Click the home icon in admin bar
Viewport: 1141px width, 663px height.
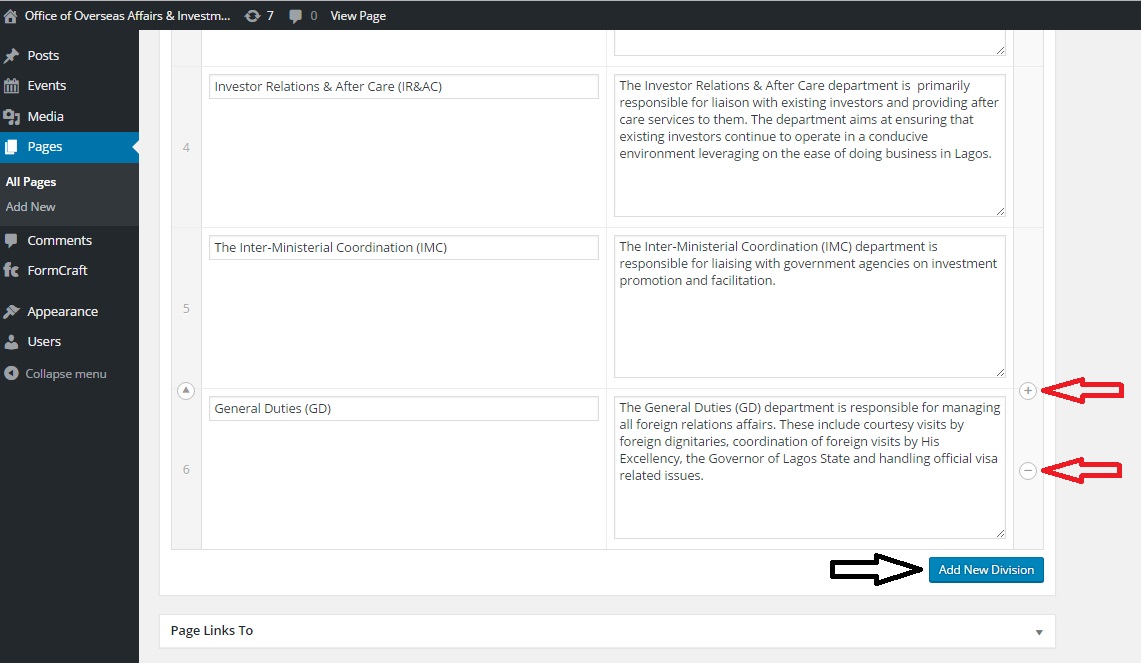(11, 16)
